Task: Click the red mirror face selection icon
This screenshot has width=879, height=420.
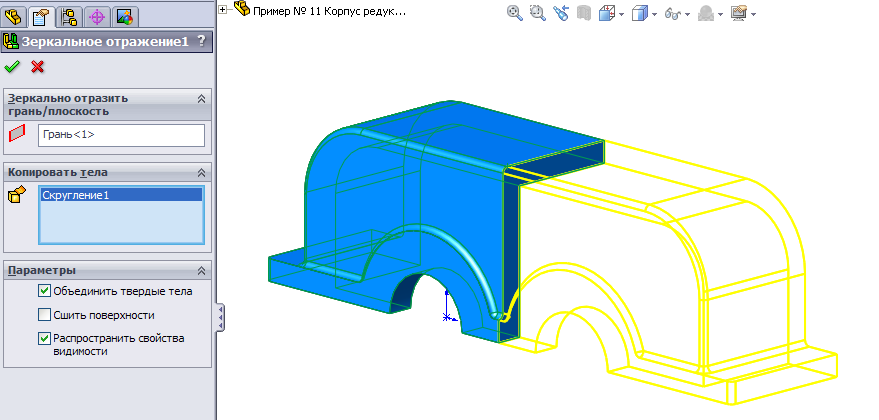Action: 17,133
